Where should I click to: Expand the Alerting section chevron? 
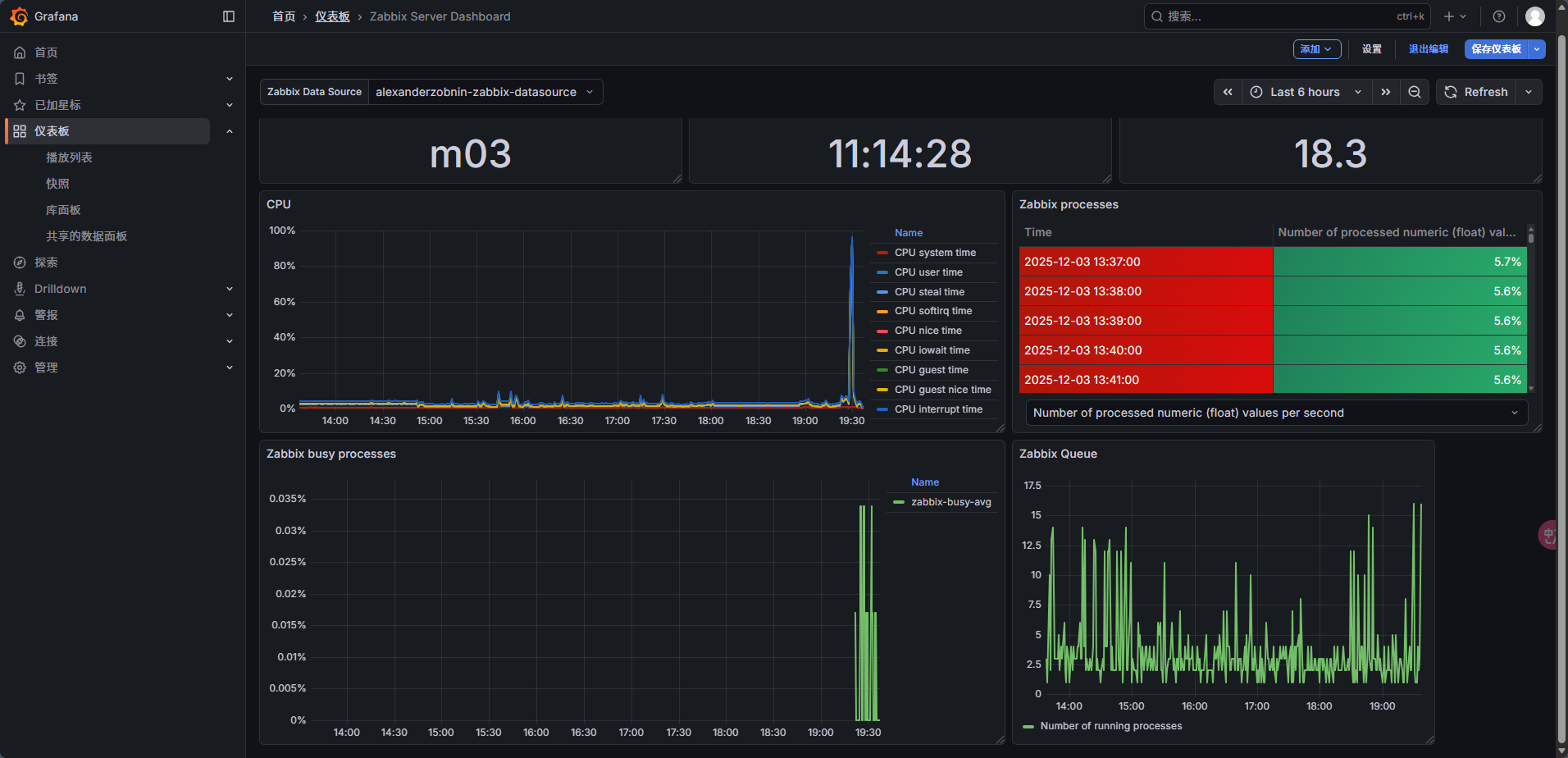pos(230,315)
